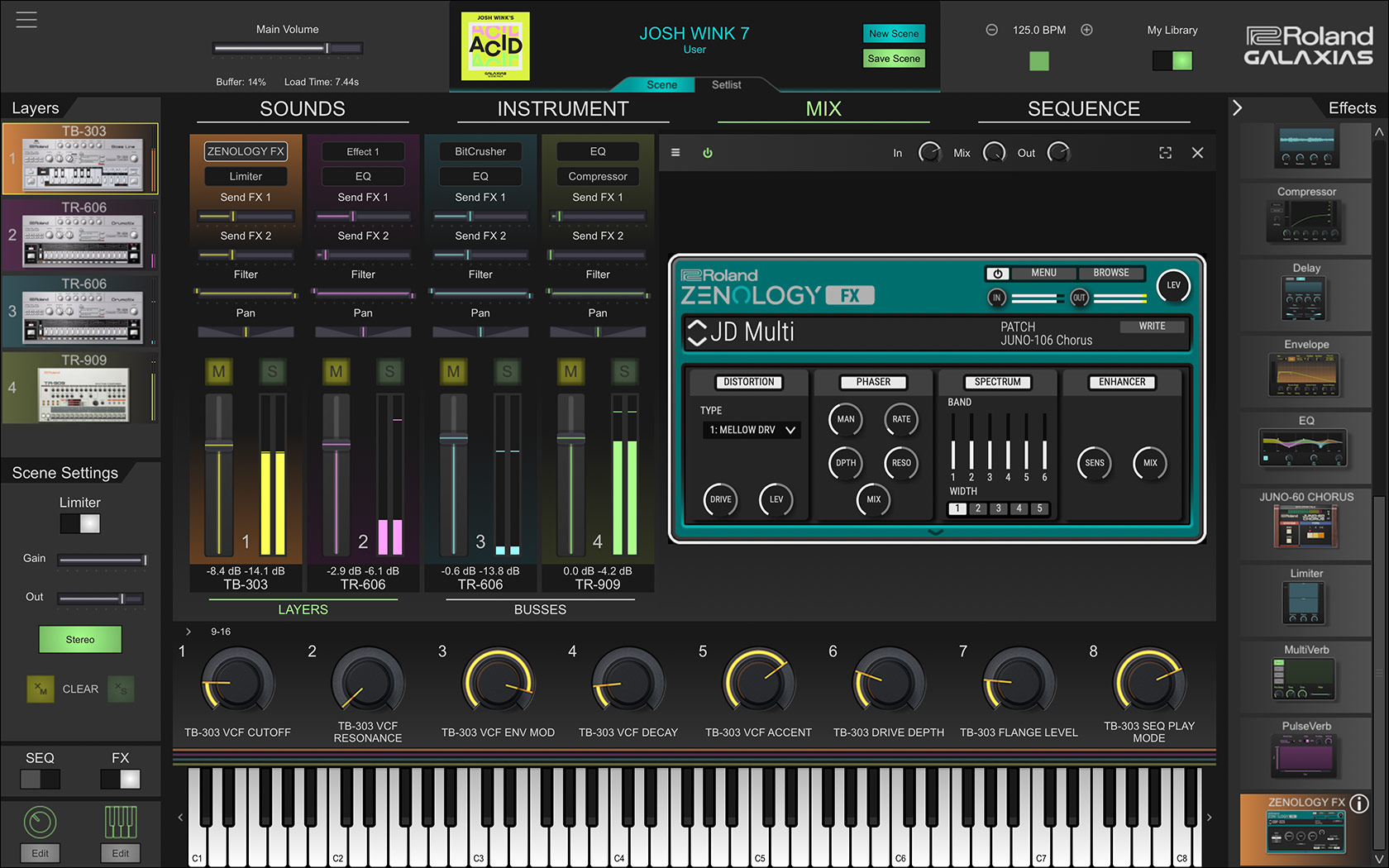Screen dimensions: 1389x868
Task: Open the distortion TYPE dropdown
Action: click(x=751, y=430)
